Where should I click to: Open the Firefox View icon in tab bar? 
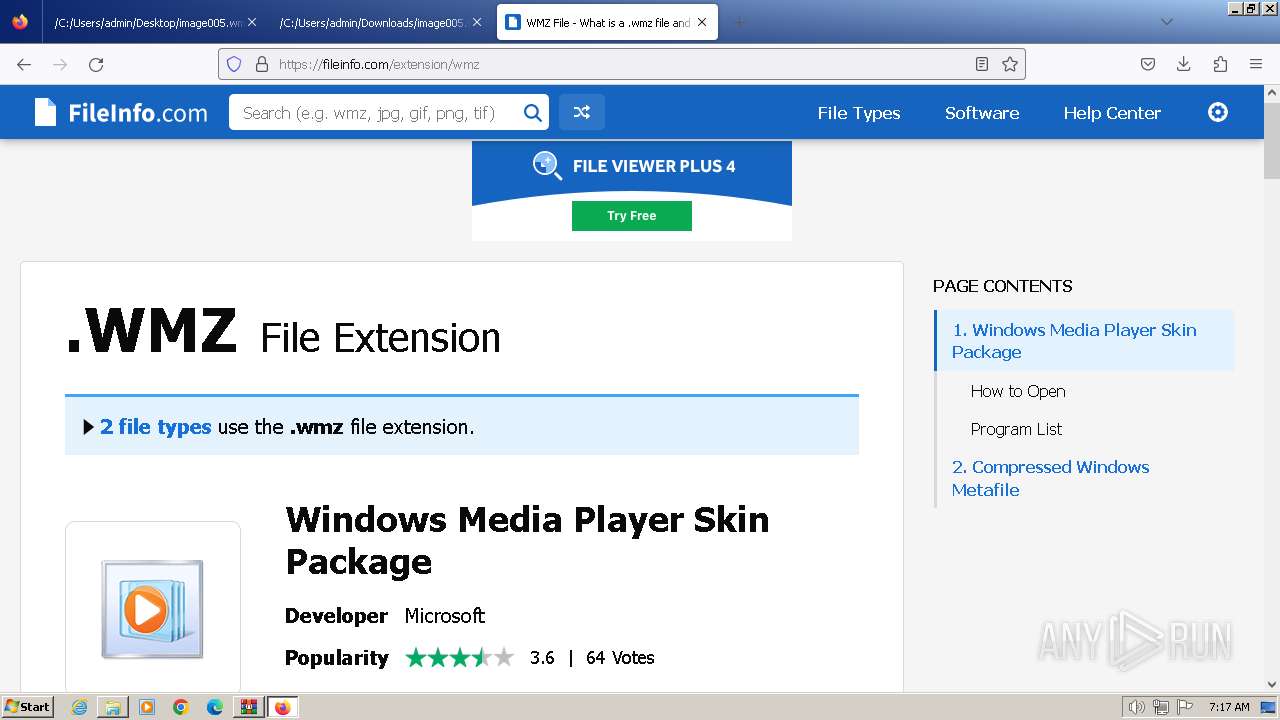point(20,22)
